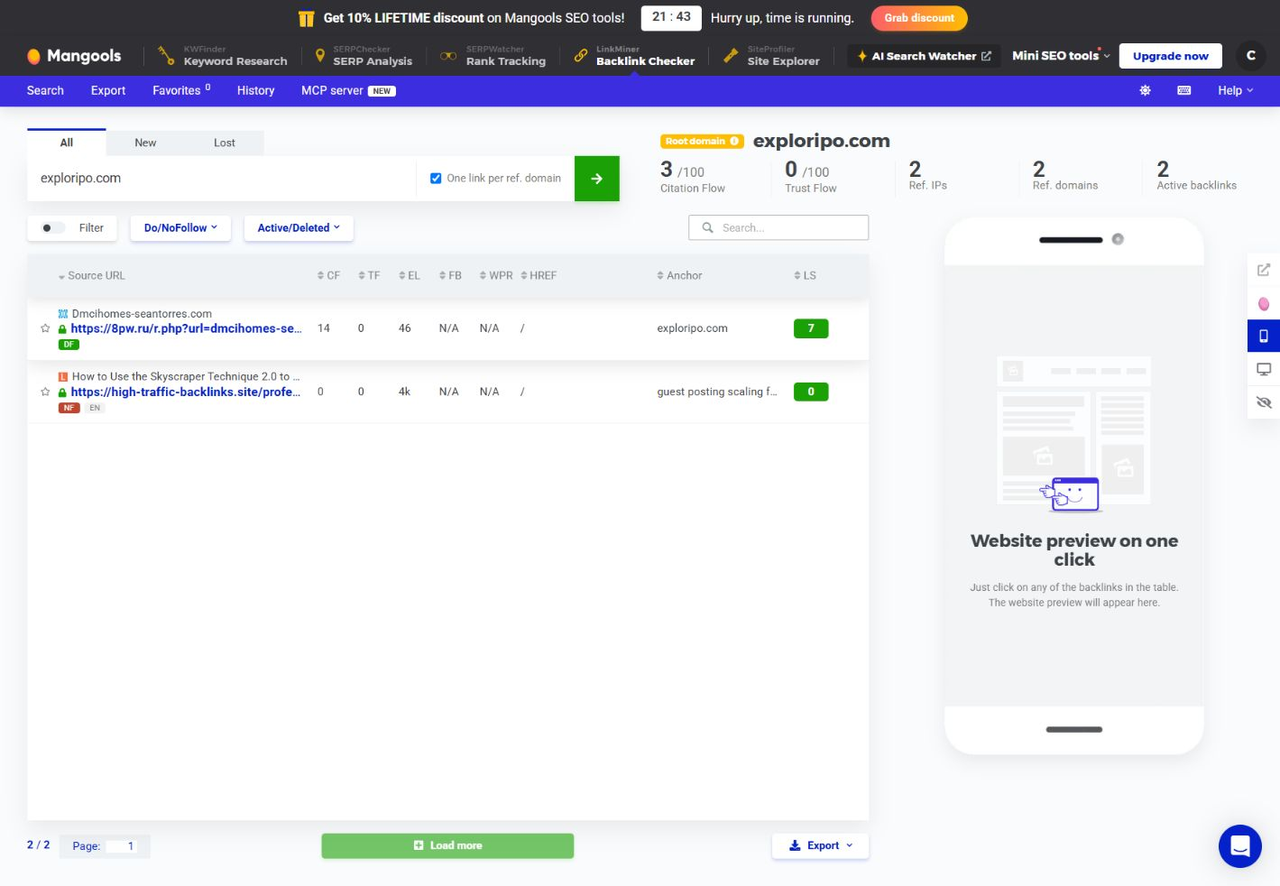Open SiteProfiler Site Explorer tool
The height and width of the screenshot is (886, 1280).
pyautogui.click(x=772, y=56)
